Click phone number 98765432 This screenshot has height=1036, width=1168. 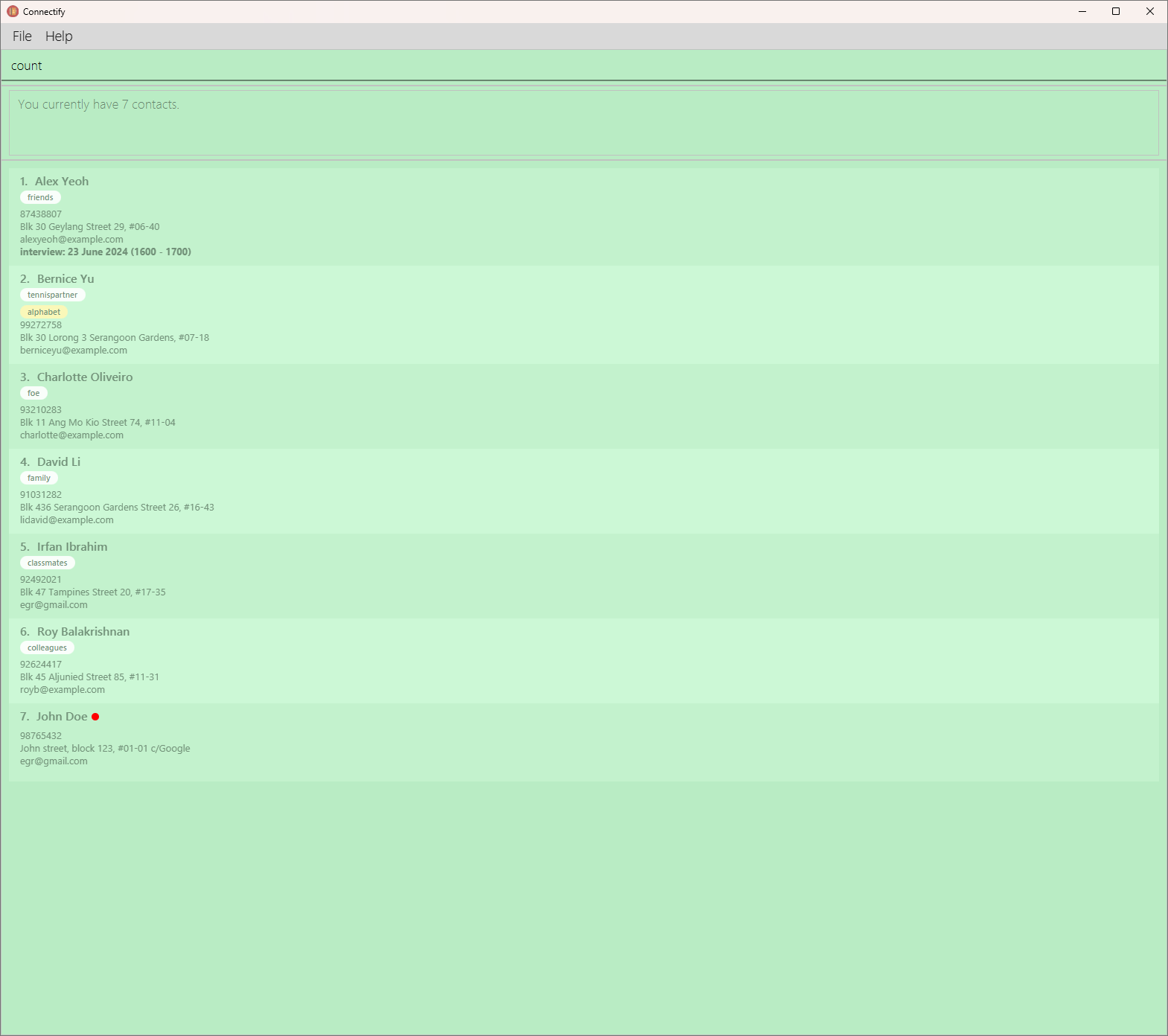(41, 736)
